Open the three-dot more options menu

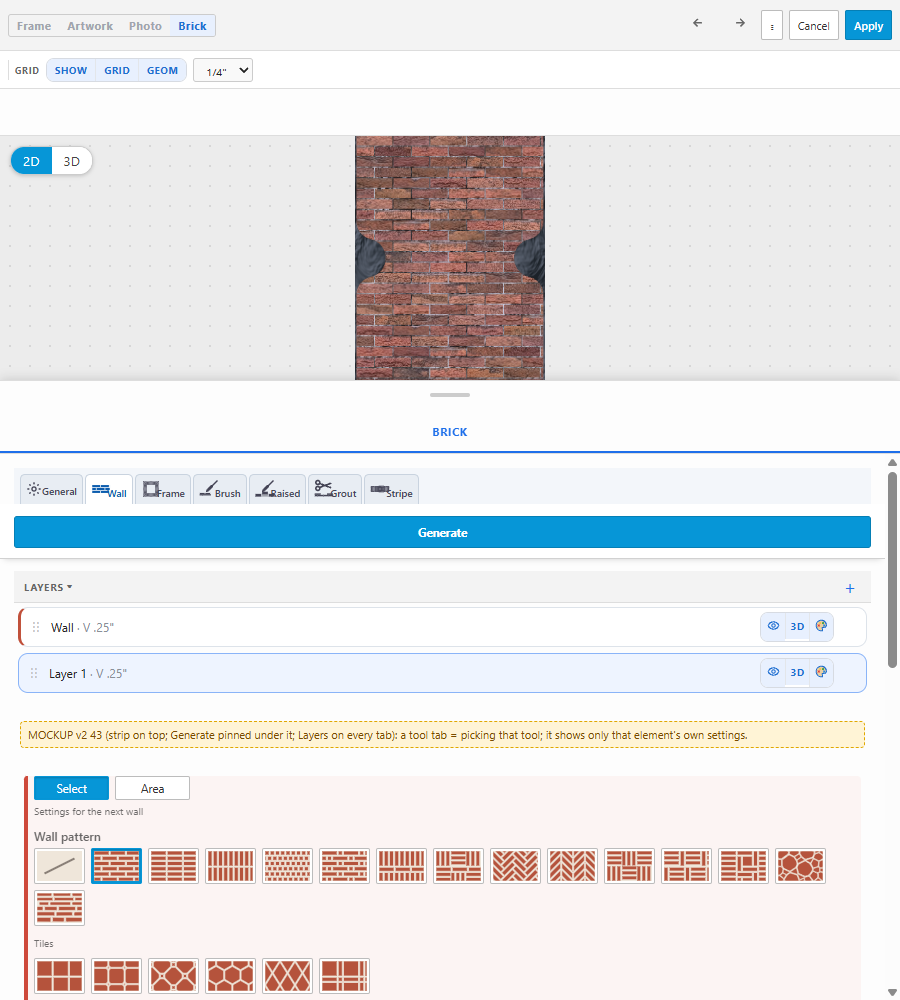772,26
